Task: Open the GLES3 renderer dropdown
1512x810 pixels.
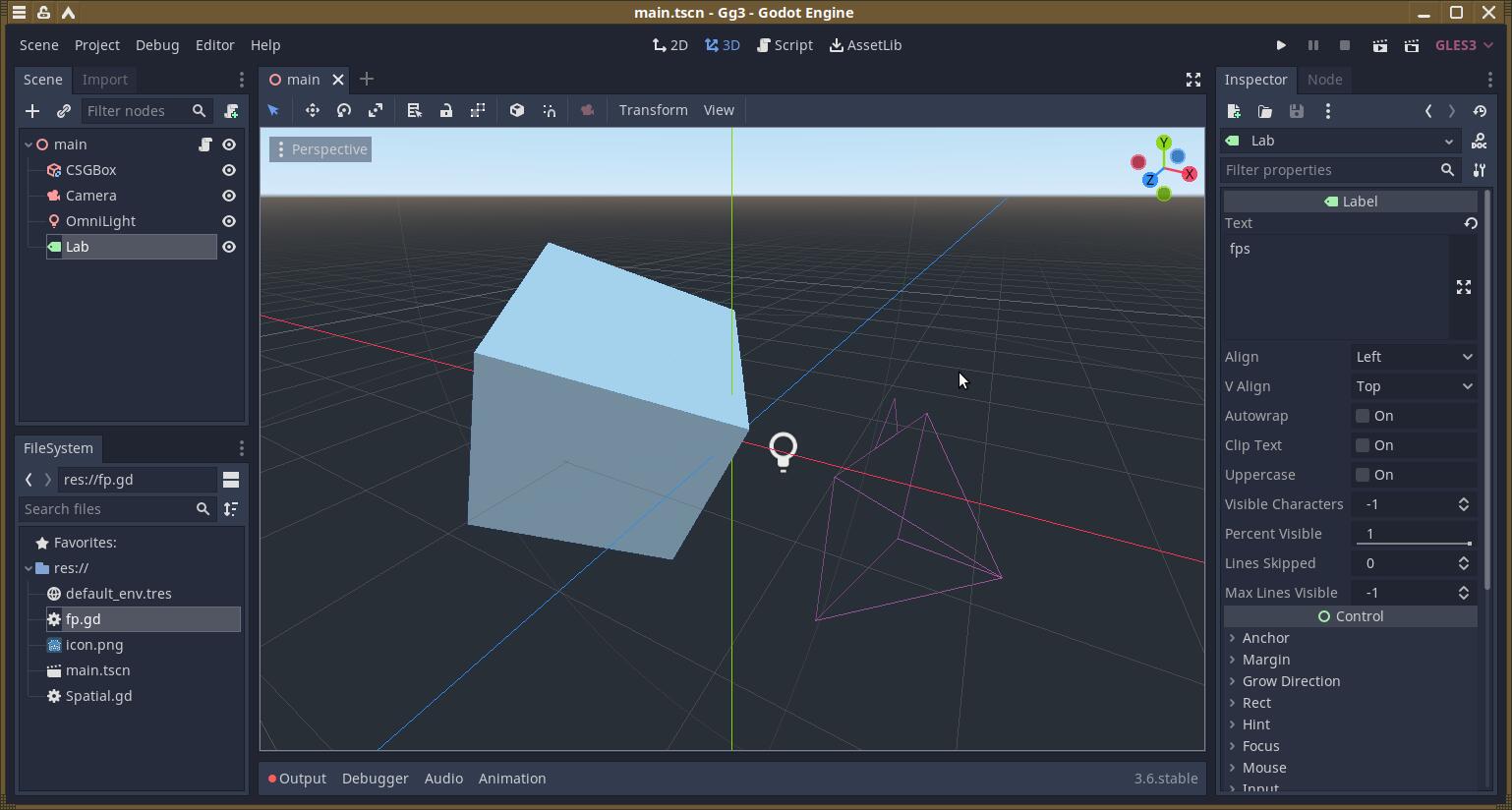Action: click(1464, 45)
